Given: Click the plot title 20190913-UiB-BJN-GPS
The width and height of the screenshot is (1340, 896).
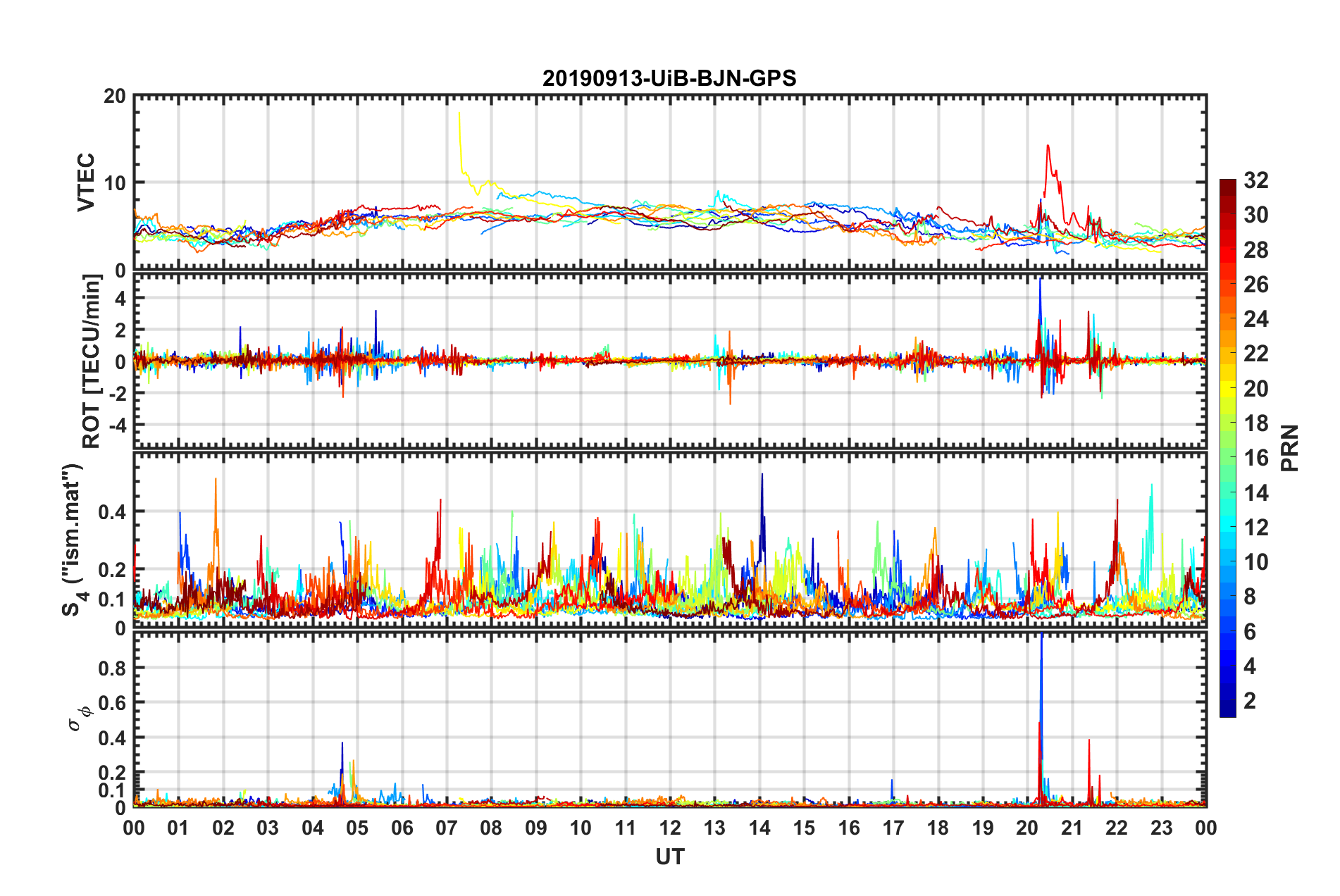Looking at the screenshot, I should pos(669,78).
